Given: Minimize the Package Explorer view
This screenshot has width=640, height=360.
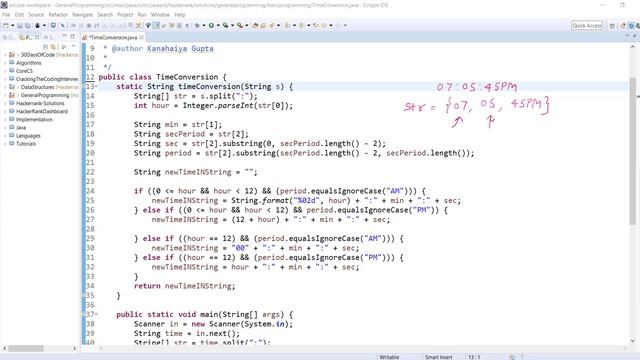Looking at the screenshot, I should pos(64,37).
